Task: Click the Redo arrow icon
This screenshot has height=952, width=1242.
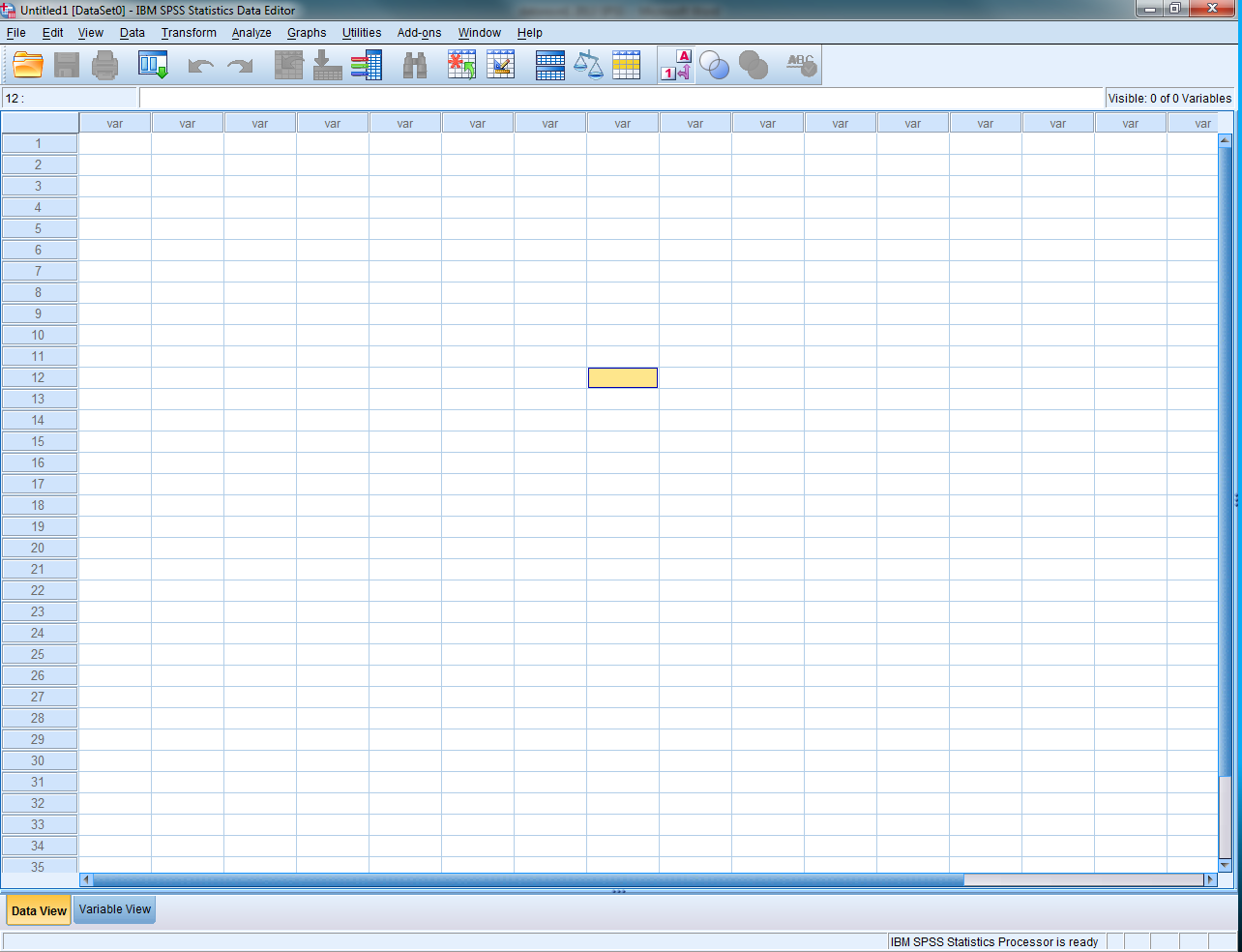Action: pyautogui.click(x=239, y=66)
